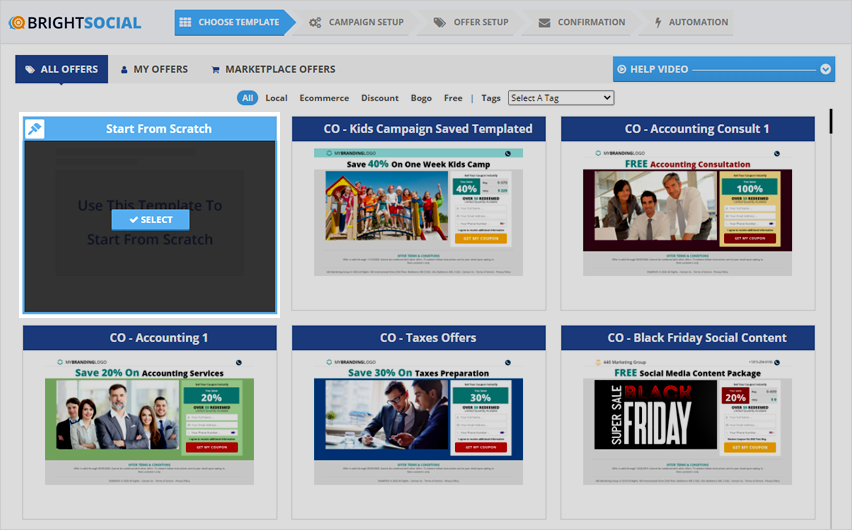Click the BrightSocial logo
The image size is (852, 530).
(x=76, y=22)
